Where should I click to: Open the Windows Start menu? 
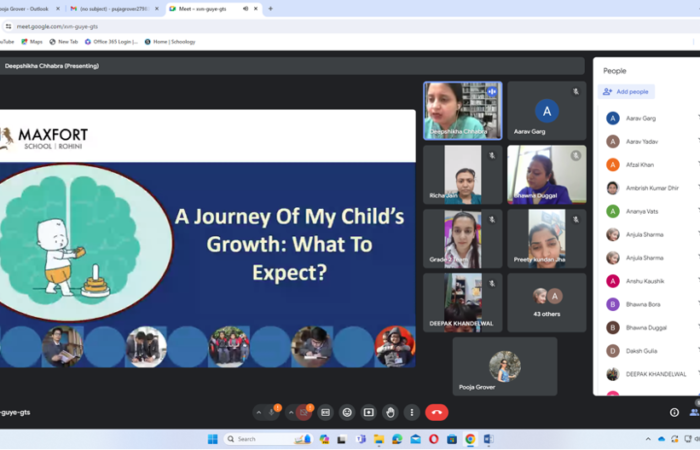(212, 439)
